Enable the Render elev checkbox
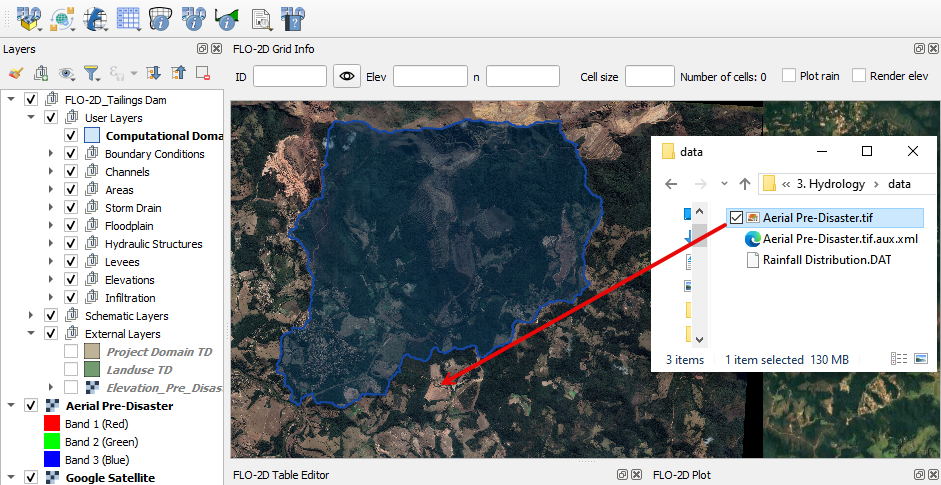941x485 pixels. click(859, 76)
